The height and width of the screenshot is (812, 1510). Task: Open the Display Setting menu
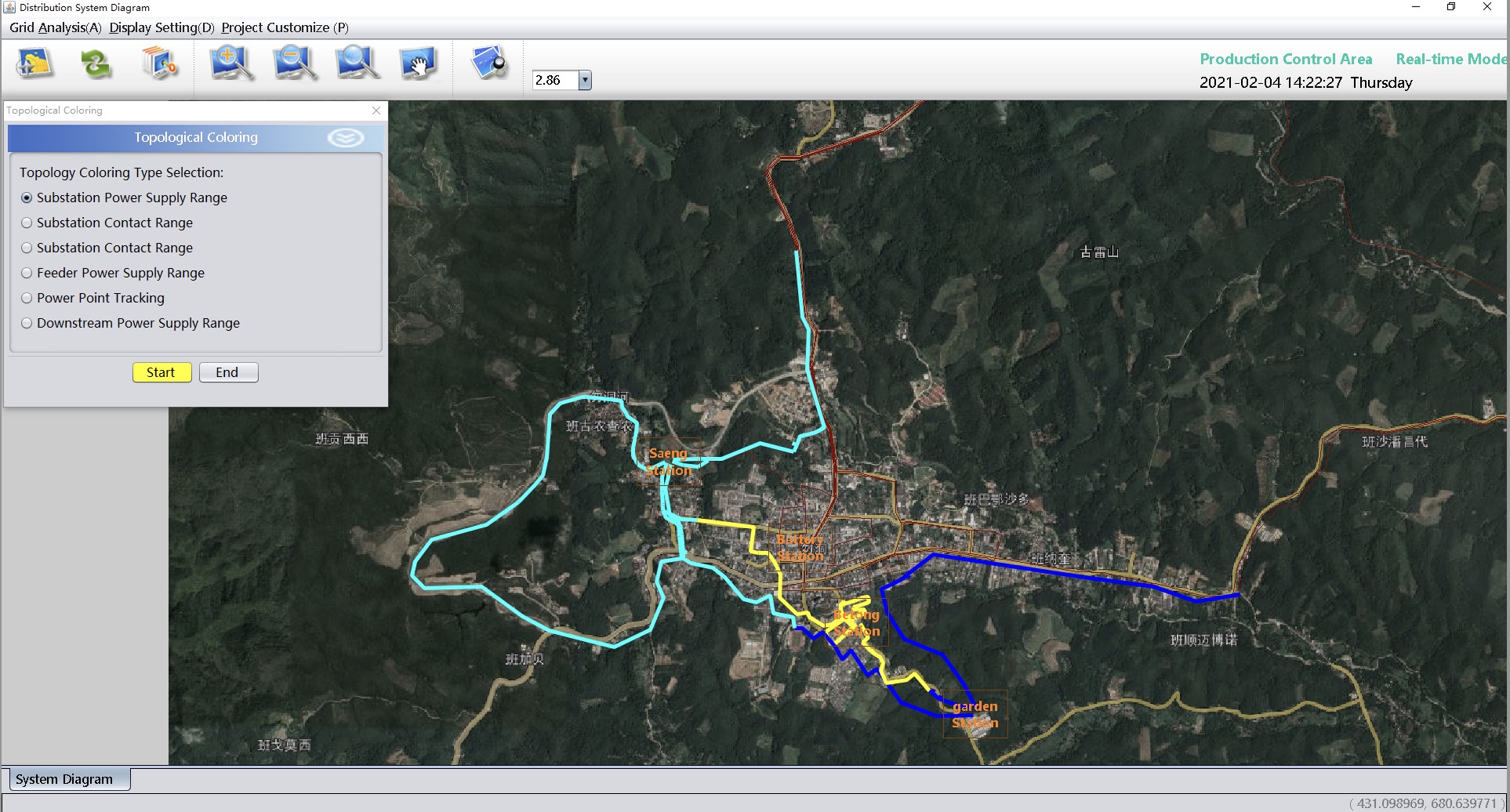coord(162,27)
